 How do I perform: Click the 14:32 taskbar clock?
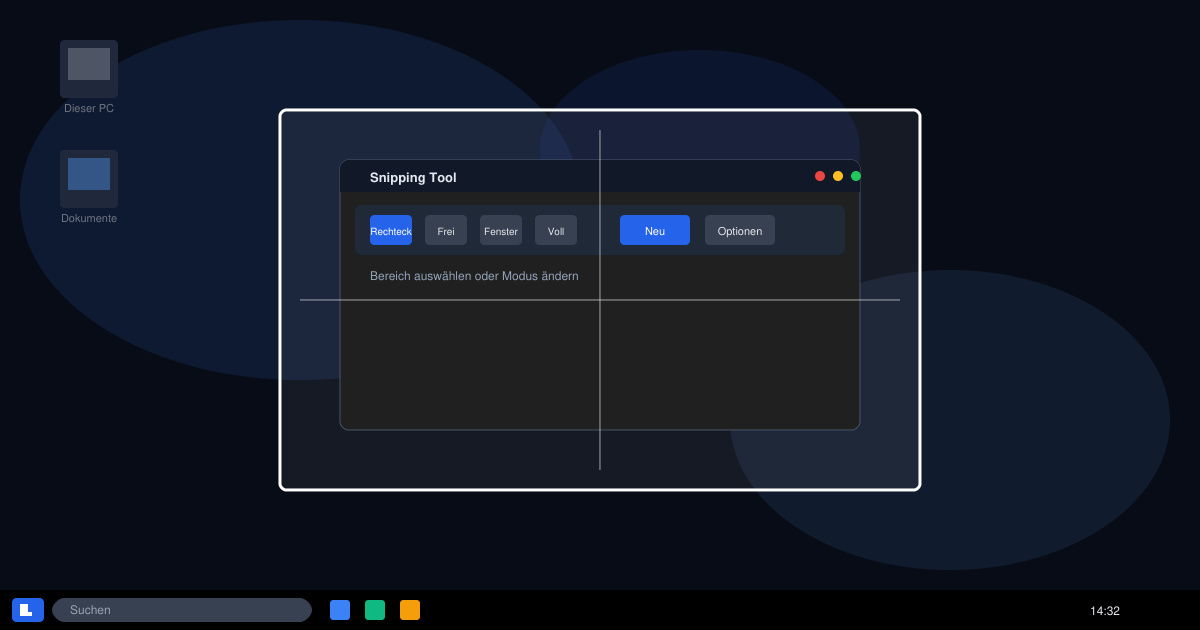pyautogui.click(x=1105, y=611)
